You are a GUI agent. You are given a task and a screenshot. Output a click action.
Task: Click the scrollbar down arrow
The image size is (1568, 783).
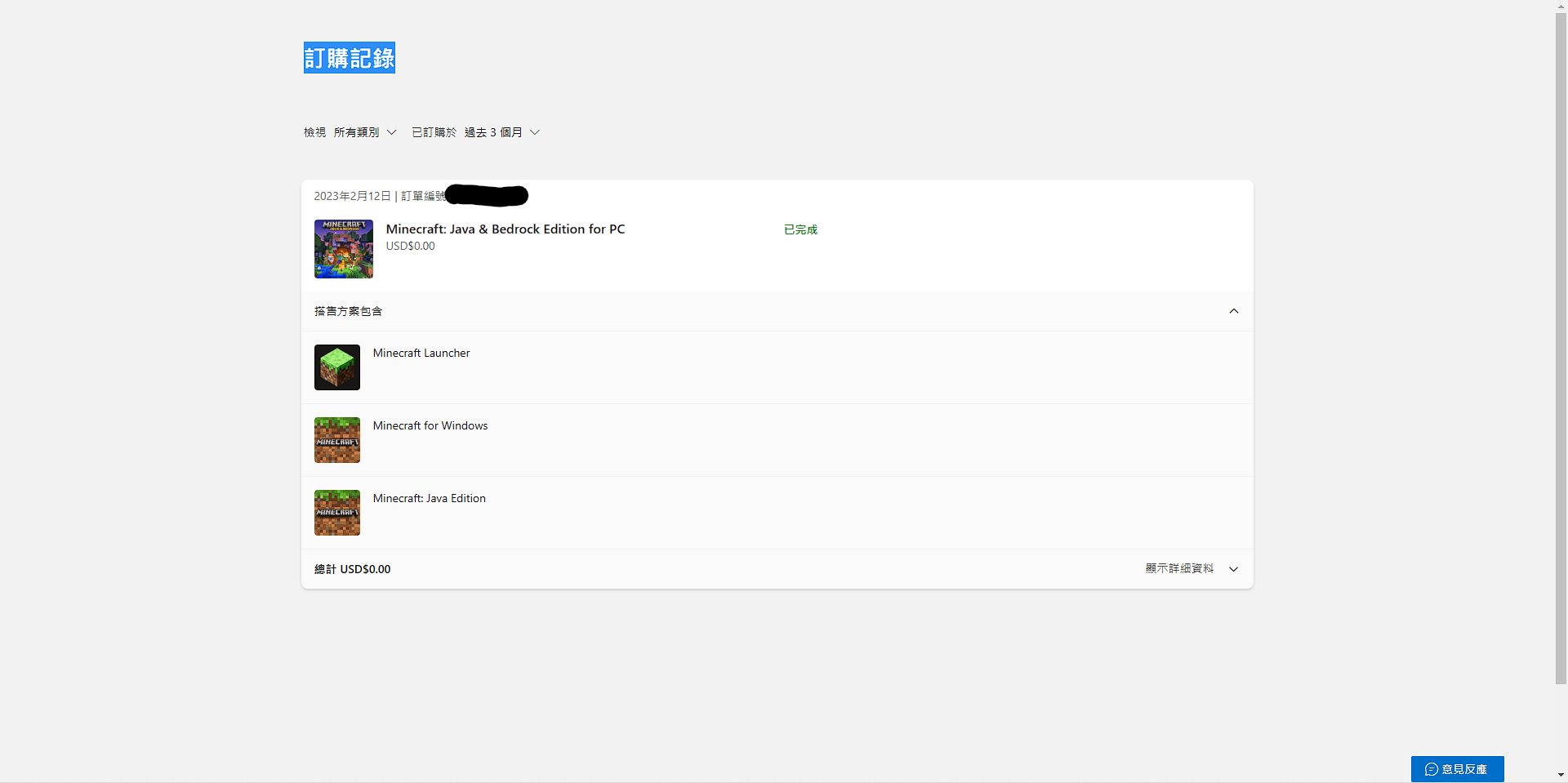click(1561, 775)
